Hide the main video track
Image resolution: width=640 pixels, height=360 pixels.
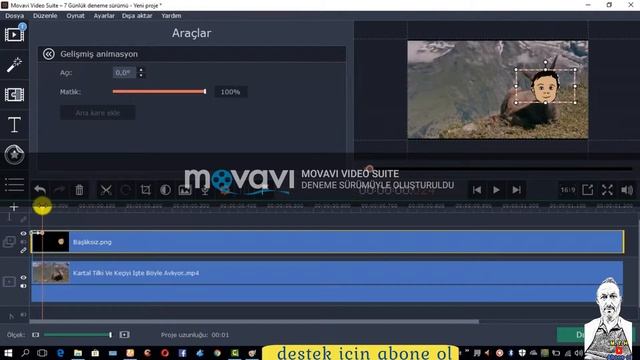23,278
